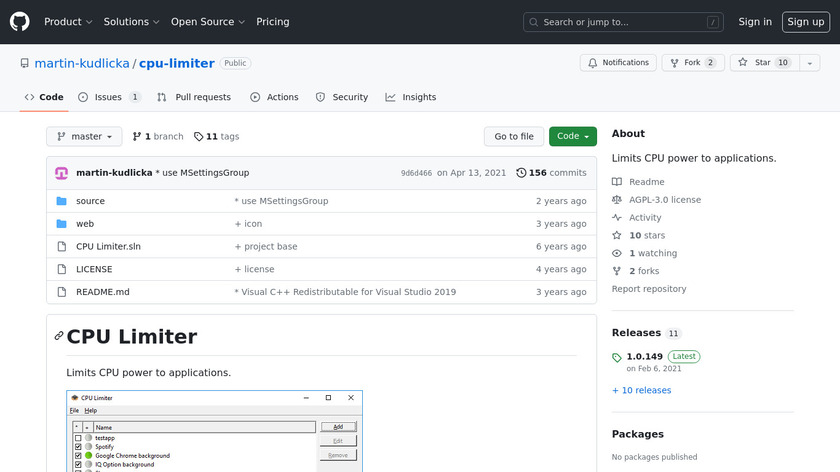
Task: Expand the Product menu in header
Action: coord(68,22)
